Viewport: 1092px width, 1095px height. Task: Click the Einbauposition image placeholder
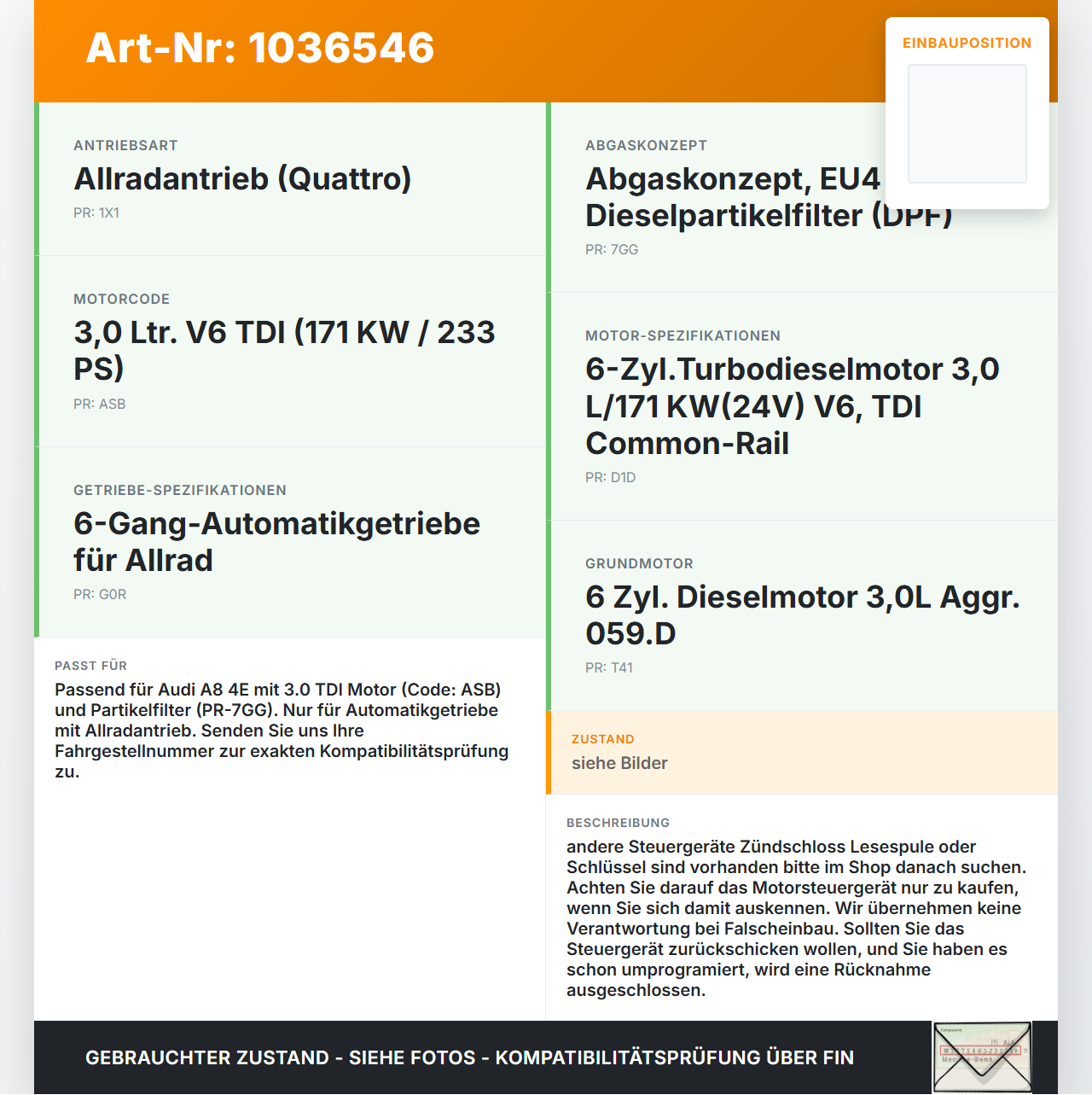tap(967, 124)
